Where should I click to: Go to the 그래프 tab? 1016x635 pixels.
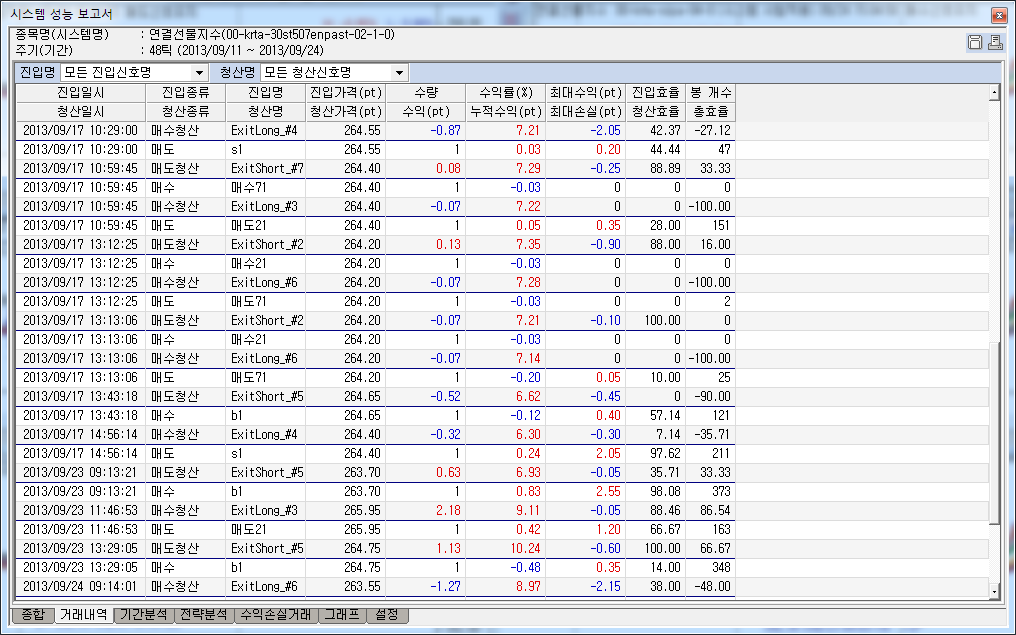coord(341,615)
